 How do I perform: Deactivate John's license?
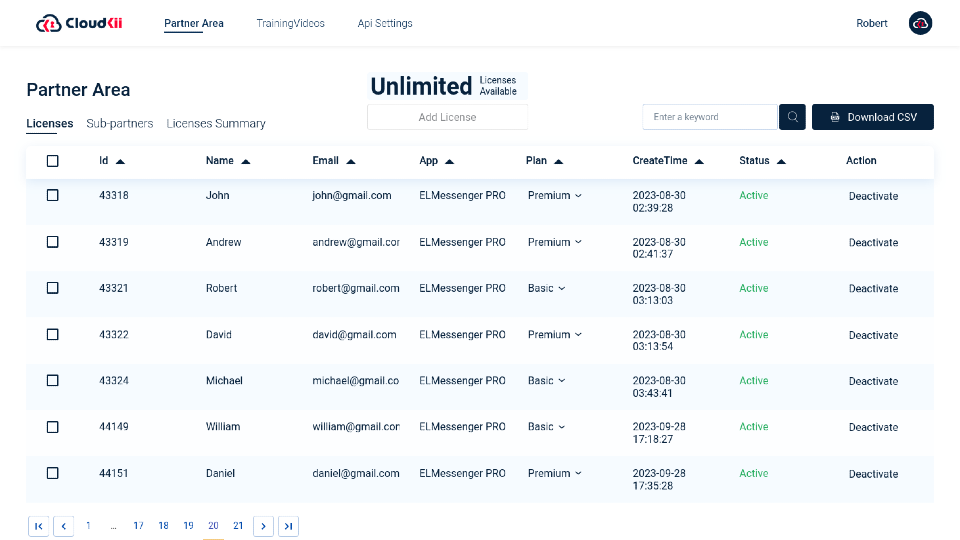coord(873,196)
